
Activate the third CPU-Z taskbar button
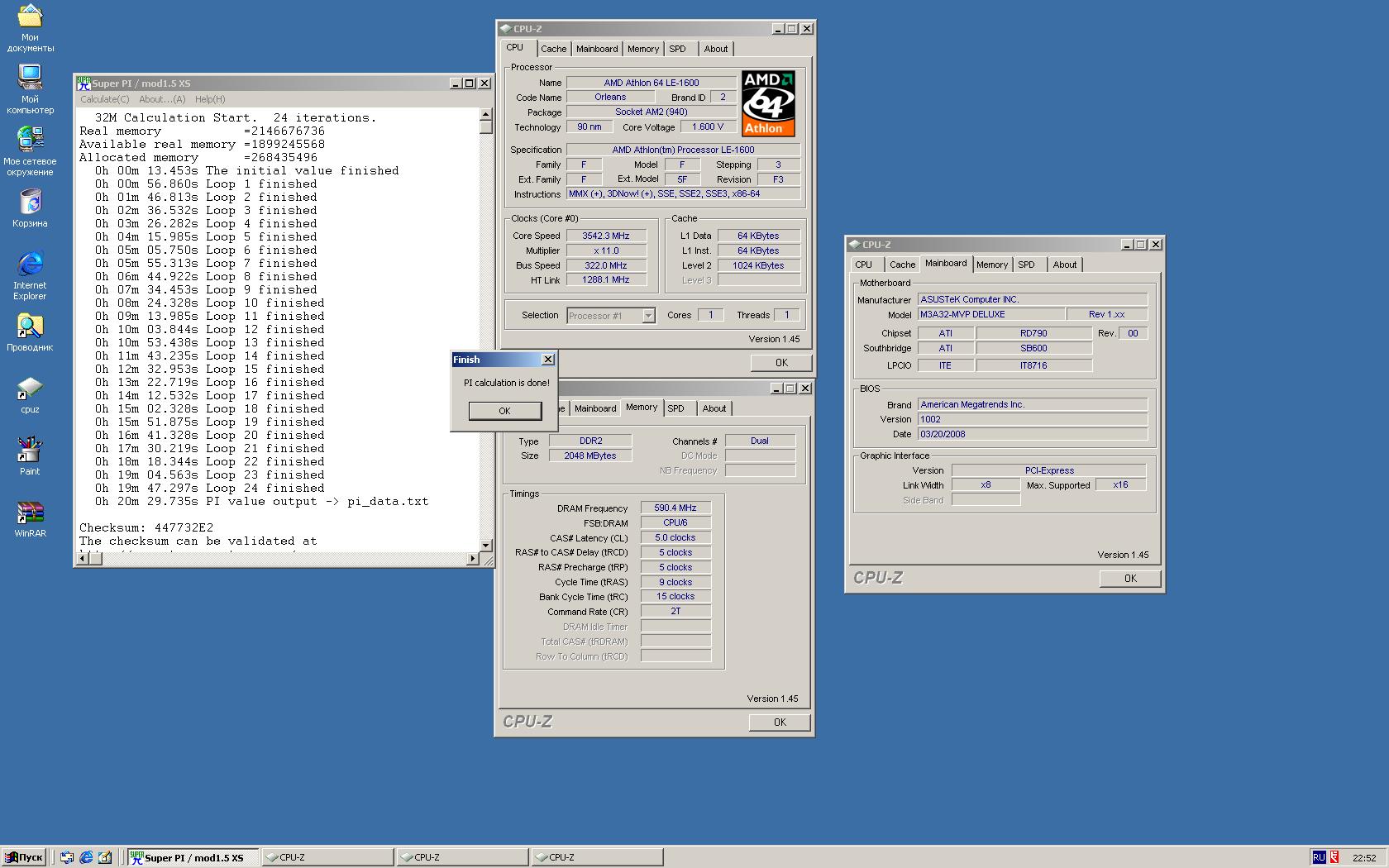tap(597, 857)
